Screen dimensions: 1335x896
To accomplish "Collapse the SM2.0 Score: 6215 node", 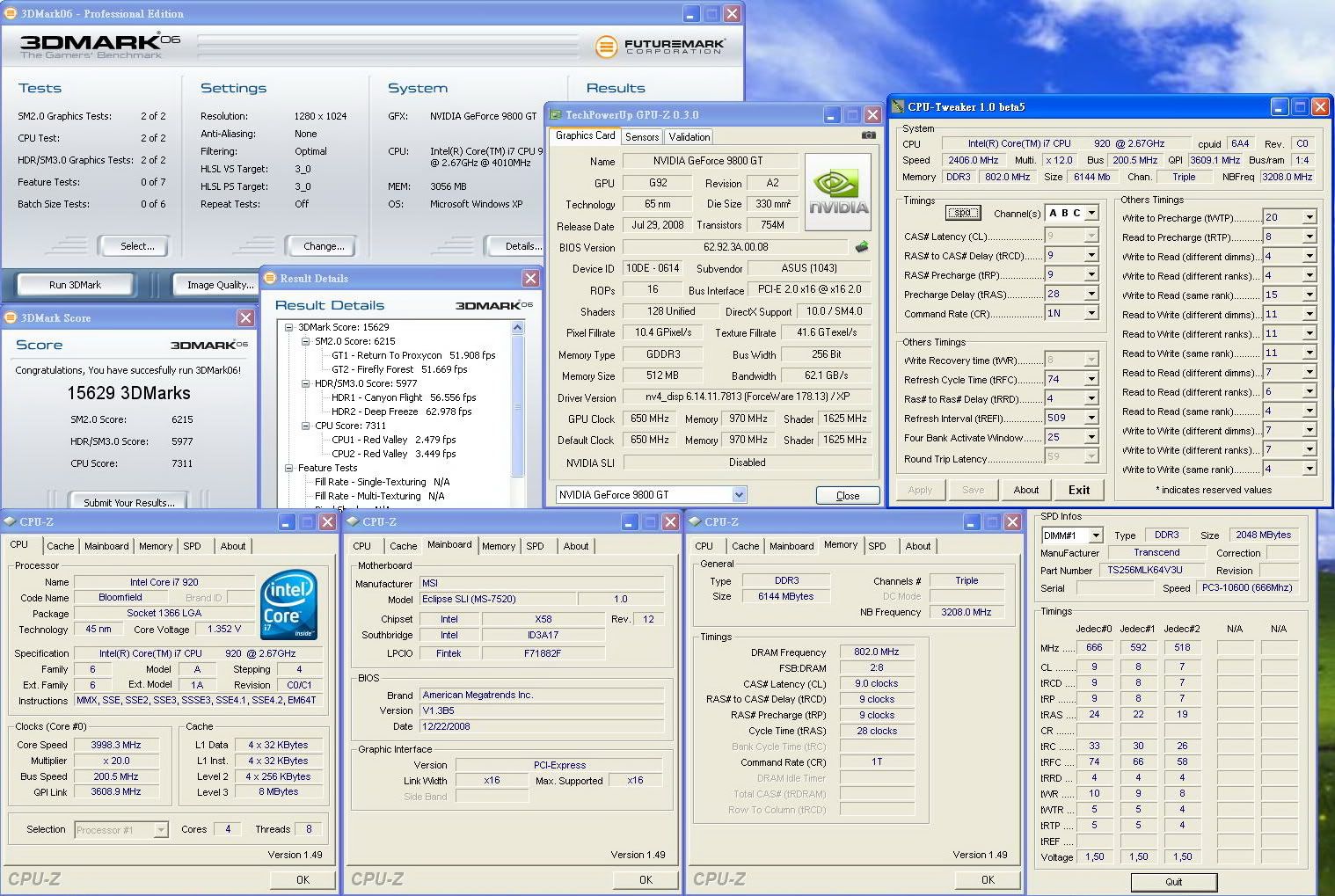I will (x=306, y=341).
